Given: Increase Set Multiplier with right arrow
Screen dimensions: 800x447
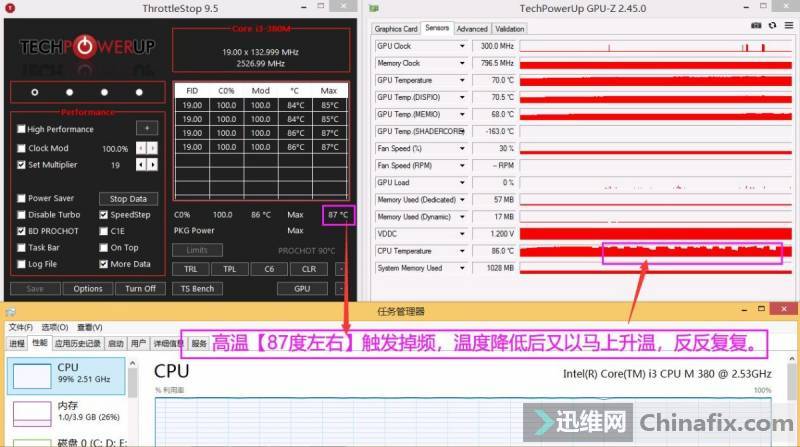Looking at the screenshot, I should 152,165.
